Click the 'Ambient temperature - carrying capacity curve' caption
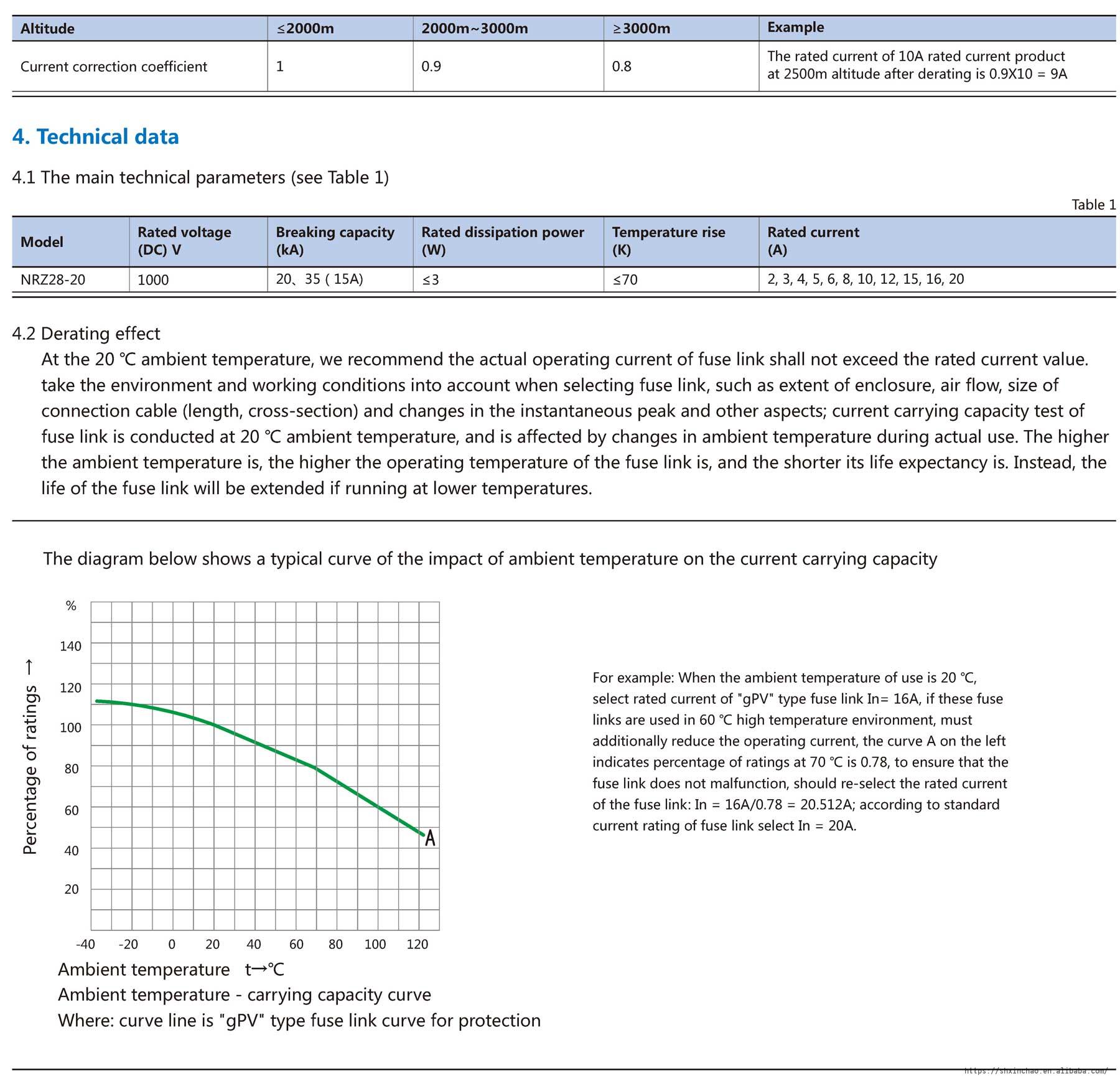 point(244,994)
